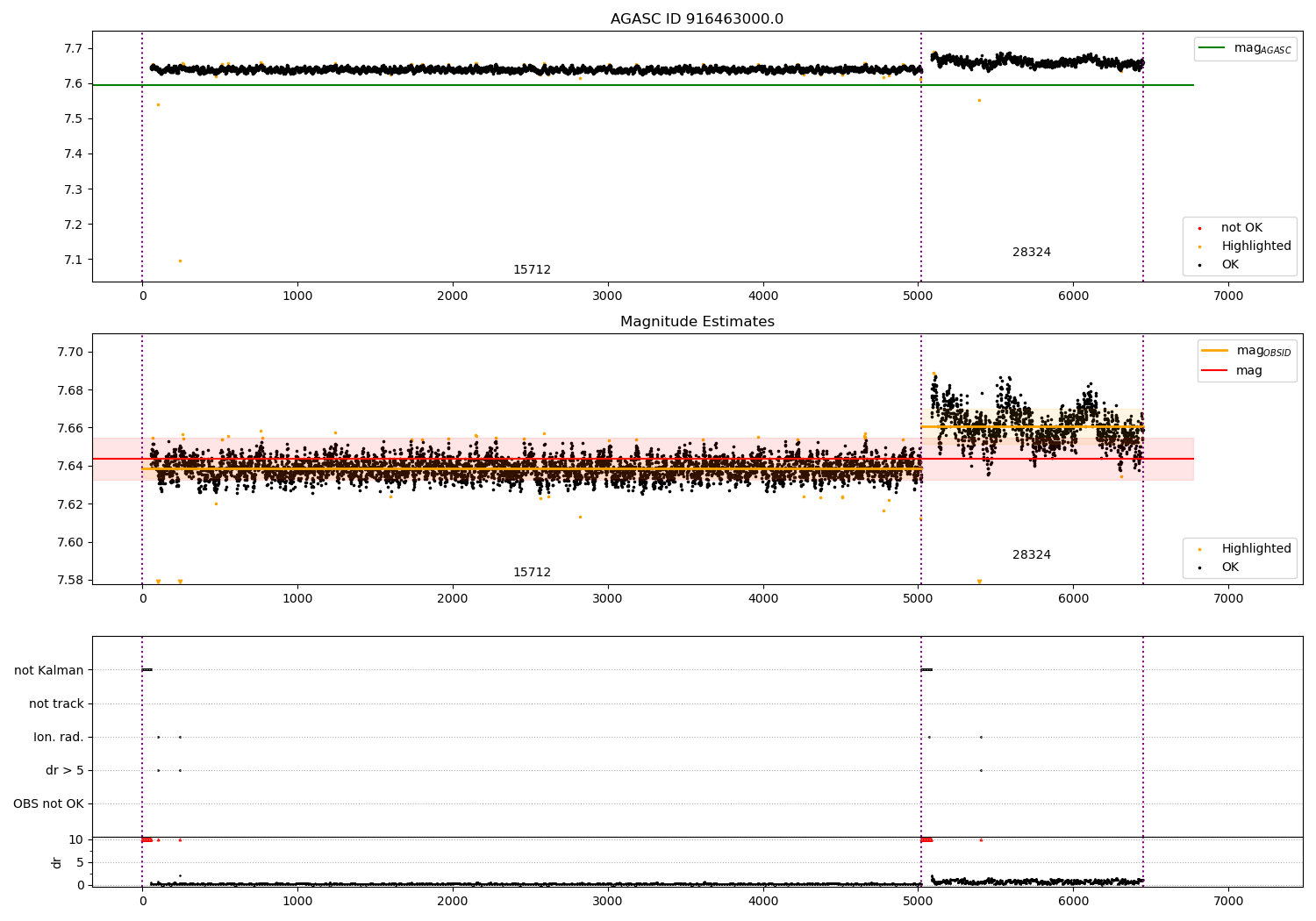Click the orange outlier near 7.55 past 5000 in top plot
Image resolution: width=1316 pixels, height=921 pixels.
979,100
